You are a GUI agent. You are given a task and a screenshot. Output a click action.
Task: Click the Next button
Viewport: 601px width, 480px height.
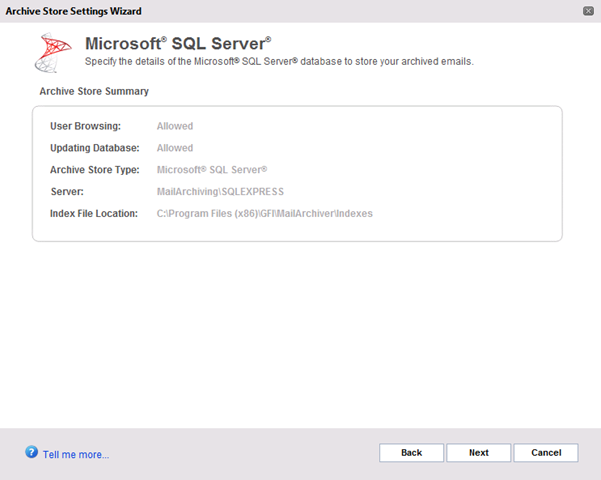(478, 453)
